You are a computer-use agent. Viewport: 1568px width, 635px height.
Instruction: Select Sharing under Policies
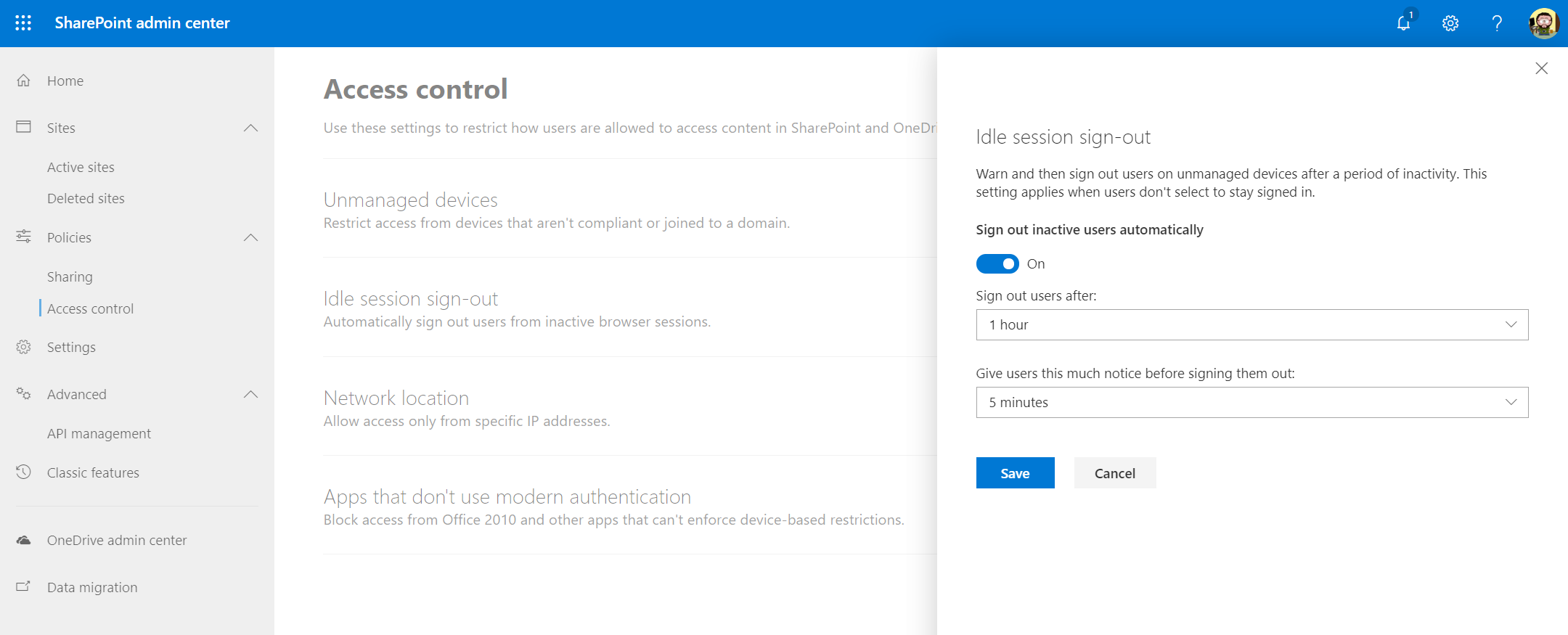[x=70, y=277]
